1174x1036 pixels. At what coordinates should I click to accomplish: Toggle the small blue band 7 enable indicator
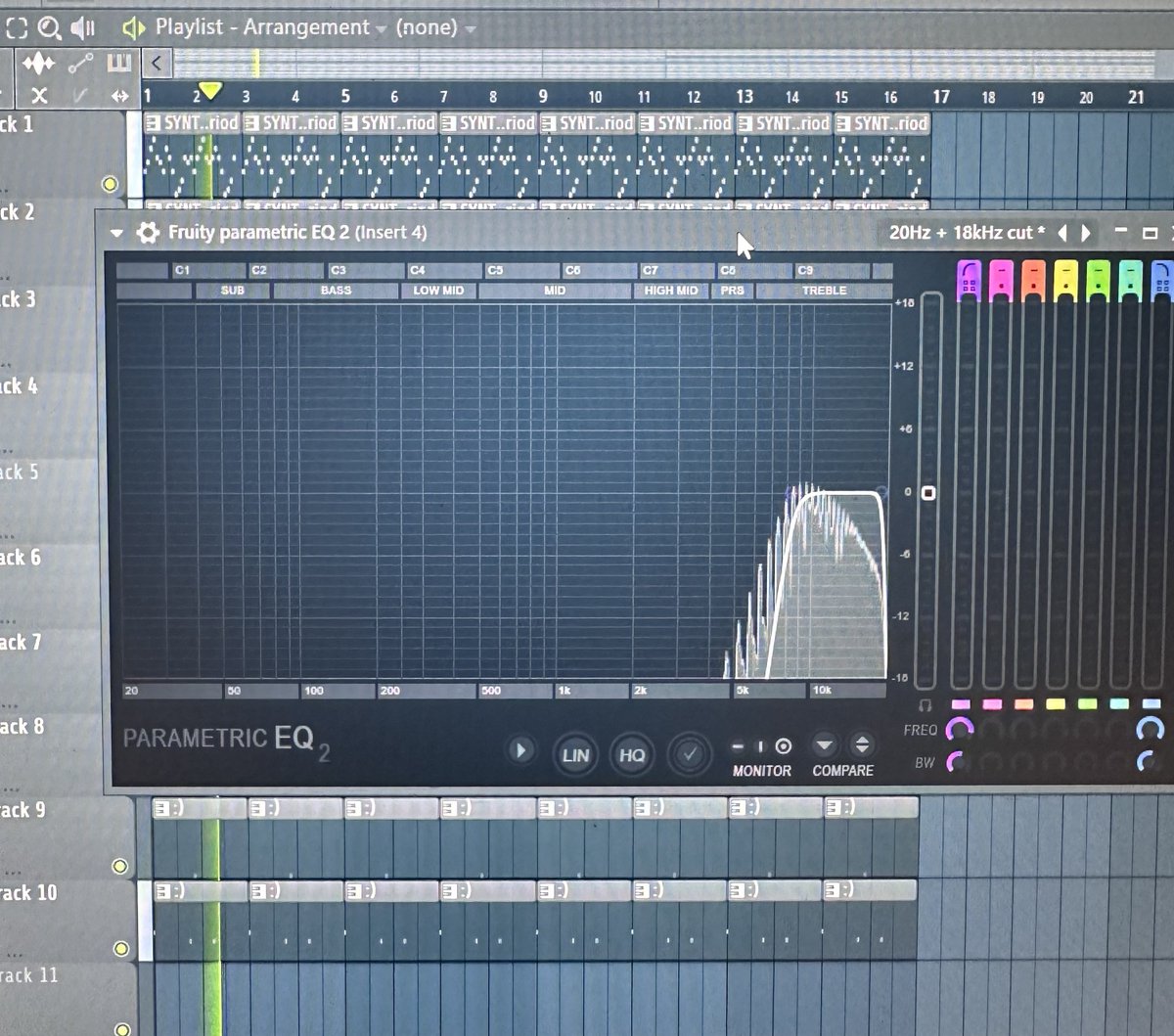tap(1151, 704)
